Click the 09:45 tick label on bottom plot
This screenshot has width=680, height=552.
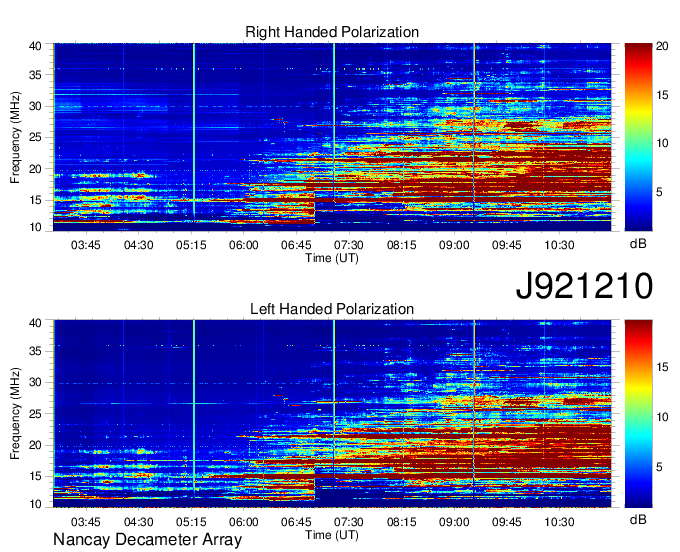507,522
